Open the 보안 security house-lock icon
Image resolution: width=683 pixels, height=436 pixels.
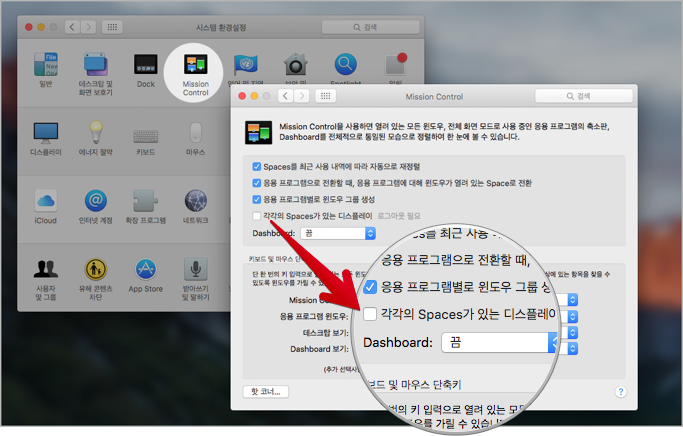tap(296, 65)
